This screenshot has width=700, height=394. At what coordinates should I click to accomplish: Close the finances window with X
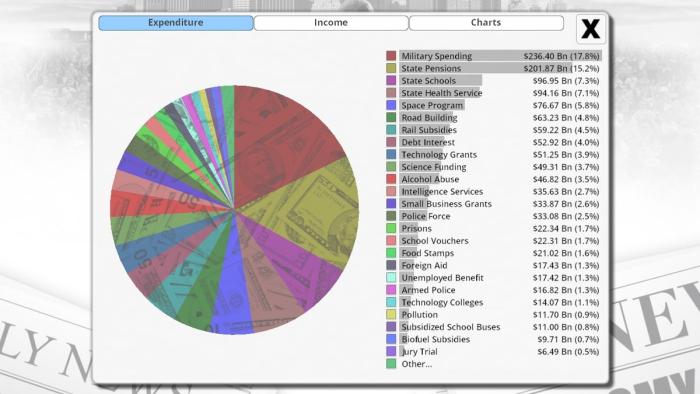point(591,29)
